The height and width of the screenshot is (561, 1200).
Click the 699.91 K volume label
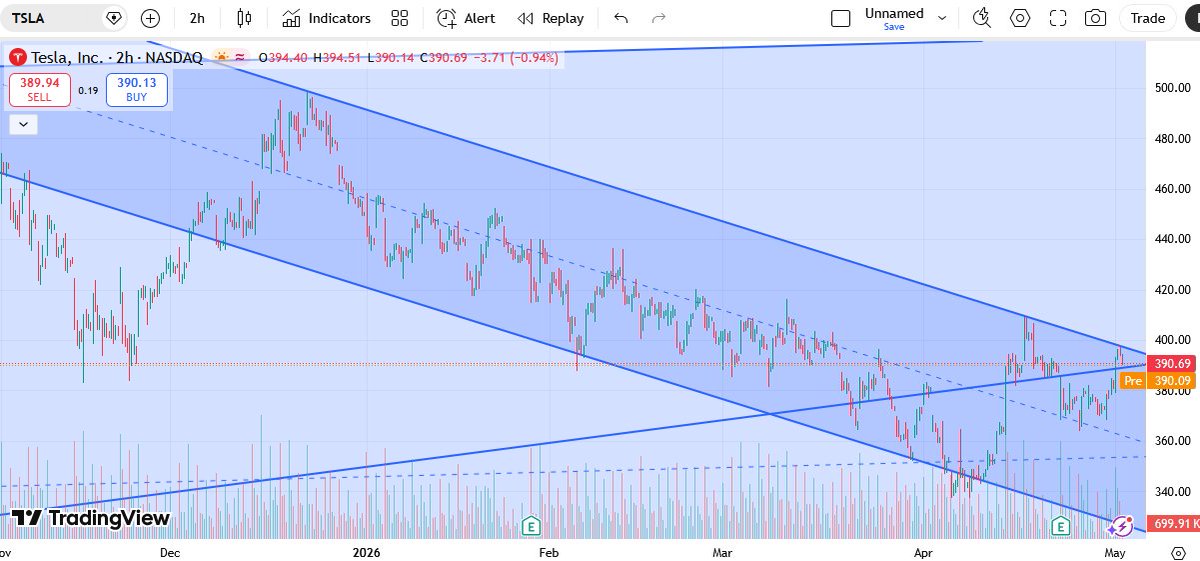[x=1174, y=523]
